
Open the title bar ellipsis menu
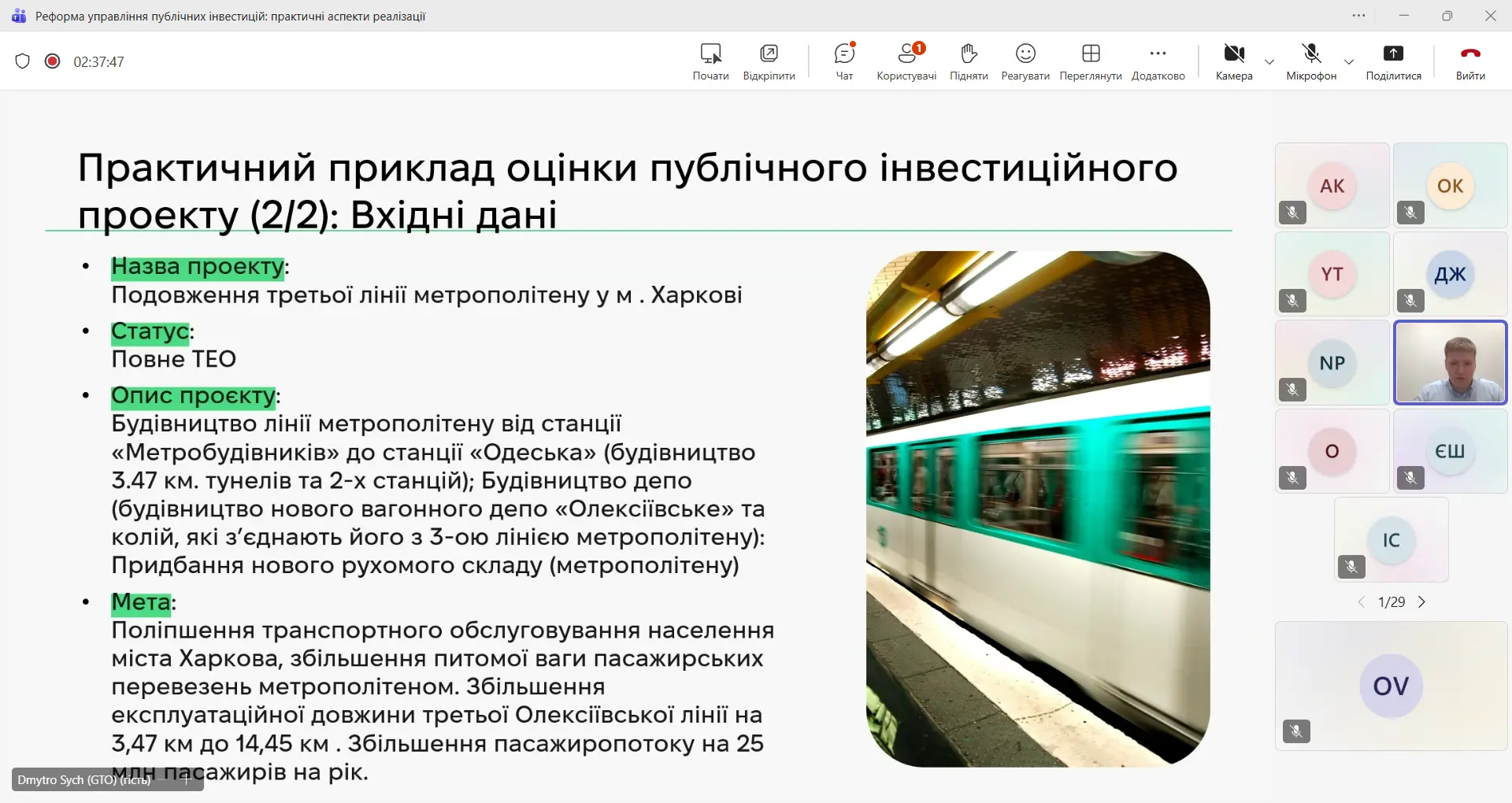[x=1359, y=16]
